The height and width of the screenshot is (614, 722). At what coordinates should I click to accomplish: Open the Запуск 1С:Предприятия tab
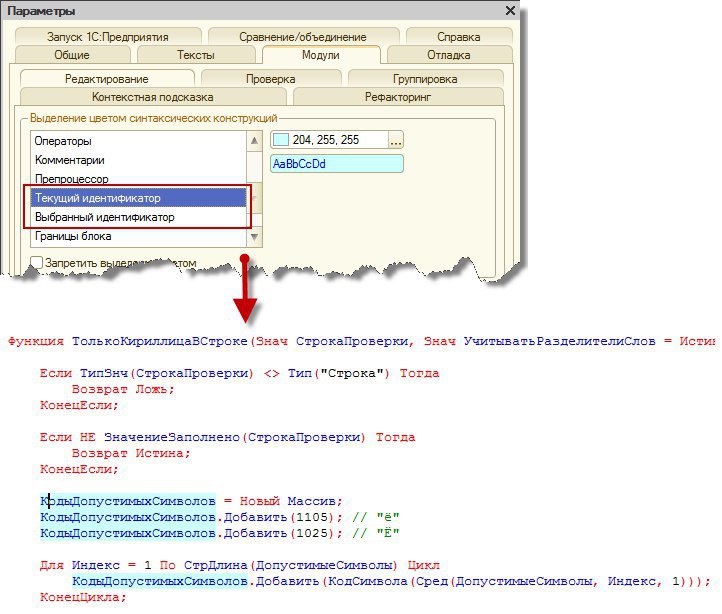tap(108, 36)
